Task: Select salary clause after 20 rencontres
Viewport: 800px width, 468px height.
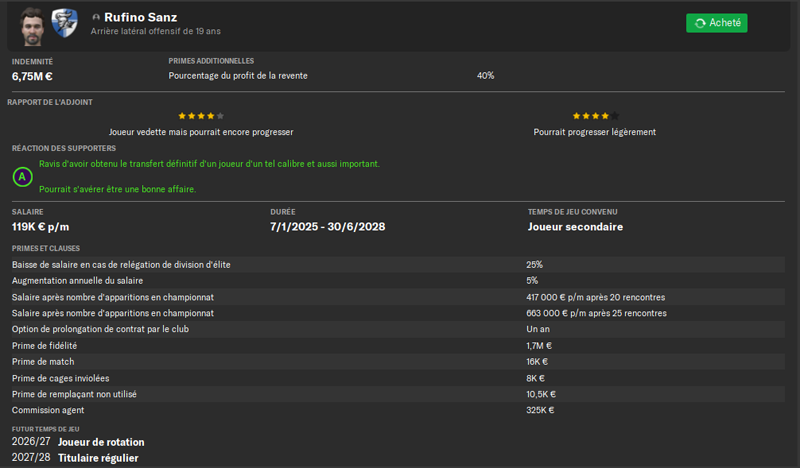Action: (398, 297)
